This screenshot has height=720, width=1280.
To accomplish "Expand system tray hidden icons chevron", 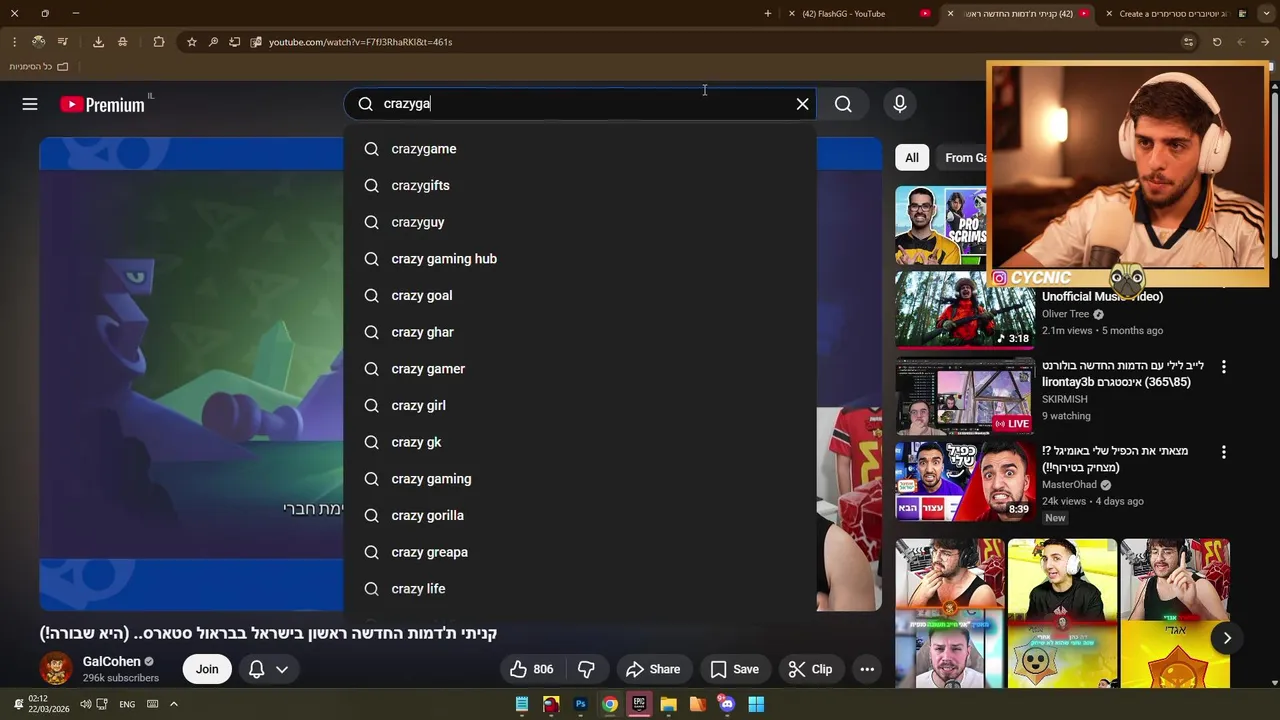I will pos(173,704).
